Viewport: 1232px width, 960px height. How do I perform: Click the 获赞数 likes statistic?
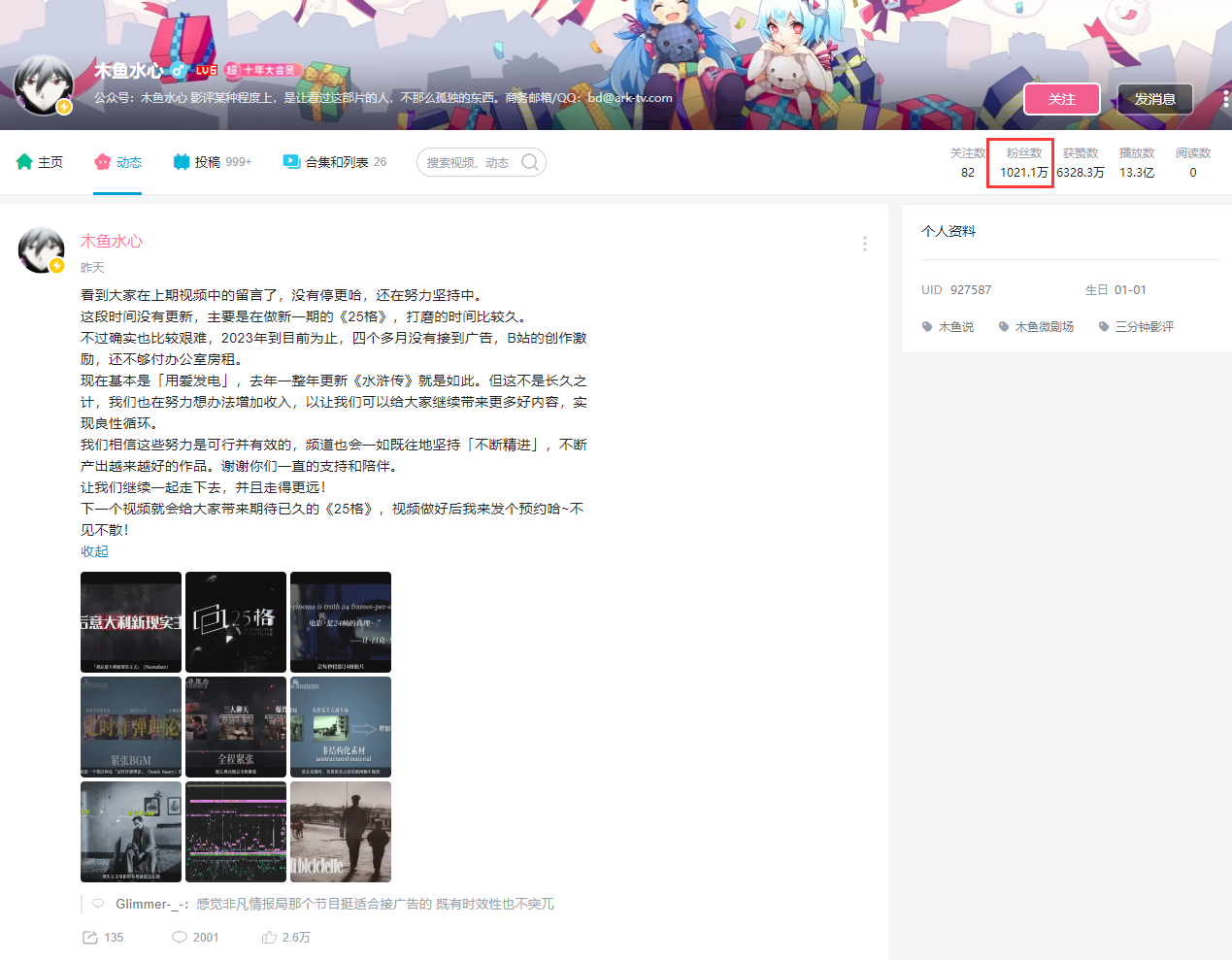click(x=1081, y=162)
